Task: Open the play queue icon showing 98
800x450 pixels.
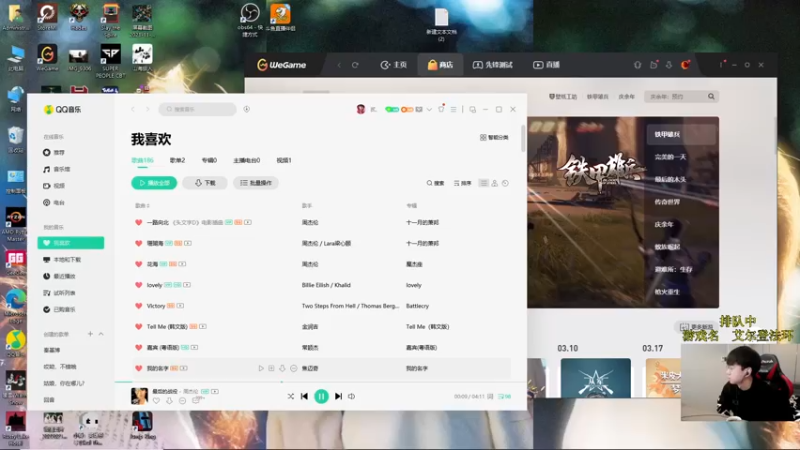Action: 504,396
